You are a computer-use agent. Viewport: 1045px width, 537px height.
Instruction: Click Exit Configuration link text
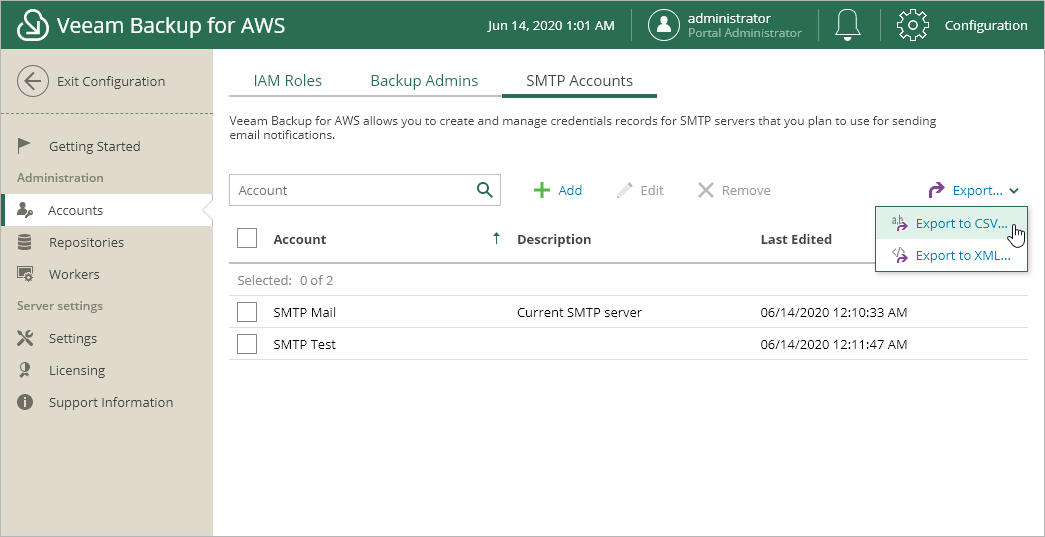click(111, 81)
